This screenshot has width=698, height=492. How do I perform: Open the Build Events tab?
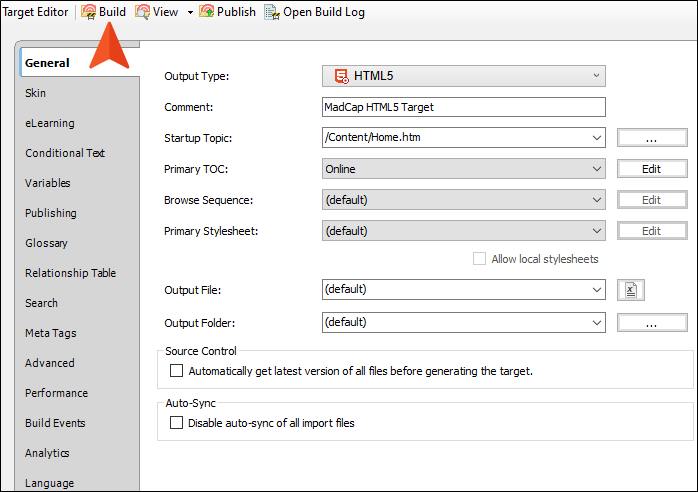click(x=55, y=423)
